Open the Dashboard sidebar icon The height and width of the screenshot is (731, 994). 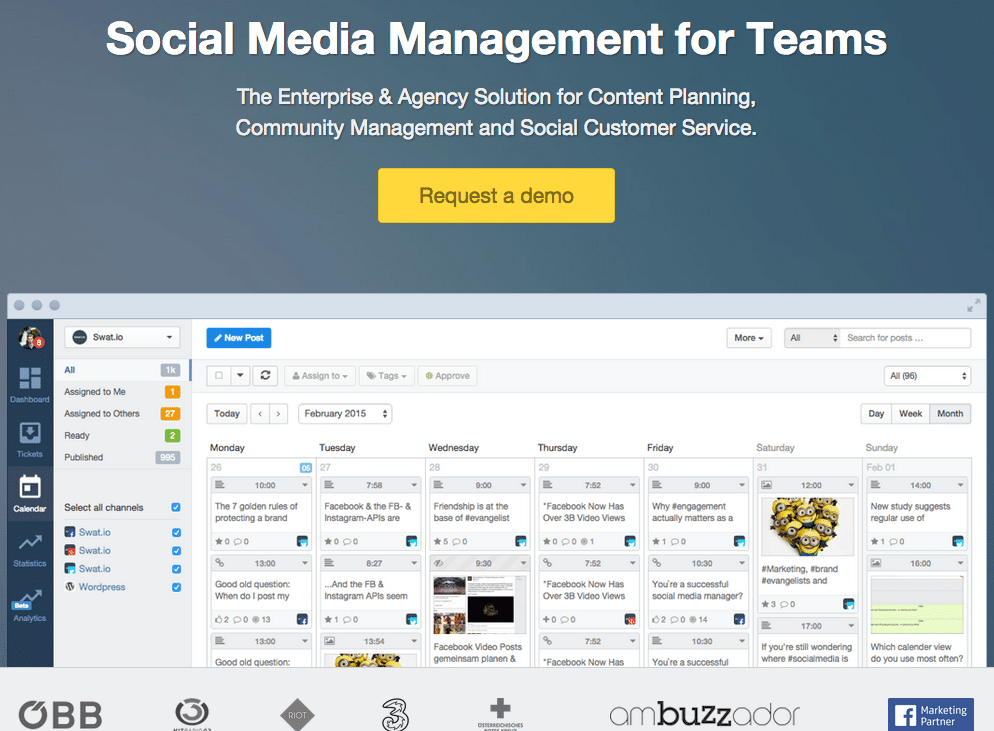click(x=30, y=378)
